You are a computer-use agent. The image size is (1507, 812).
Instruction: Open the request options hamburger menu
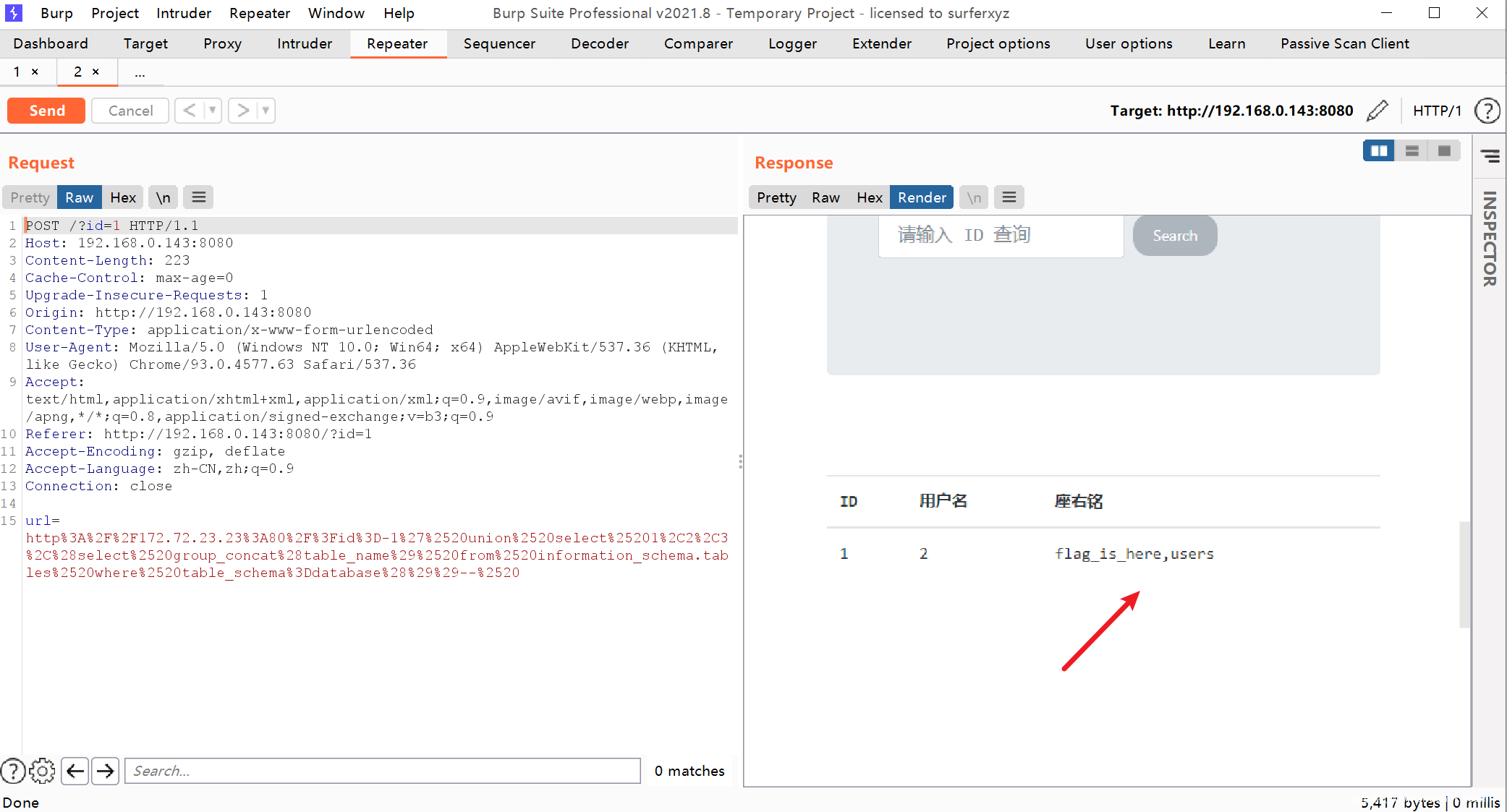[x=199, y=197]
